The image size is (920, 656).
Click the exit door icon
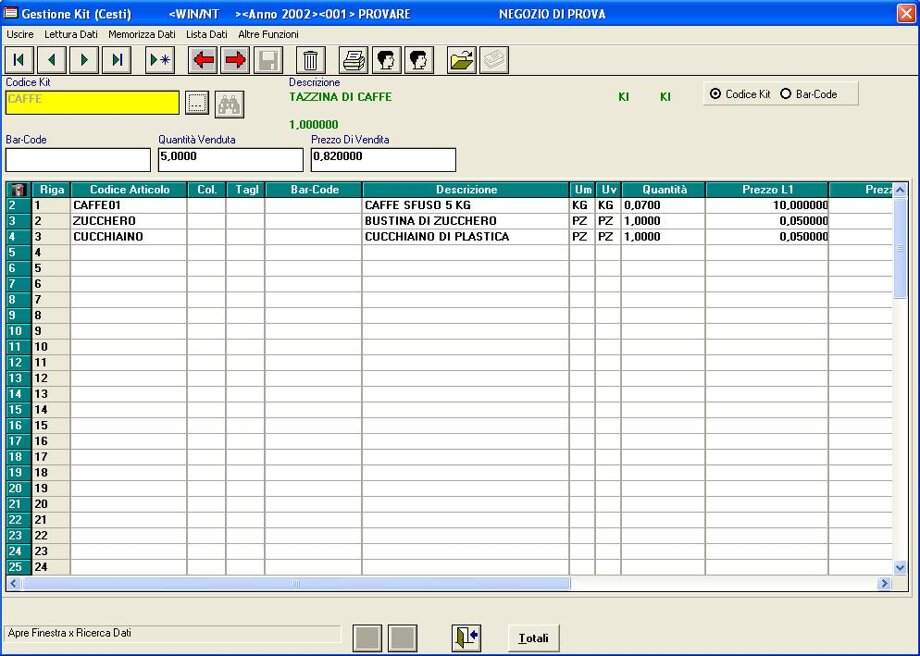[x=466, y=637]
